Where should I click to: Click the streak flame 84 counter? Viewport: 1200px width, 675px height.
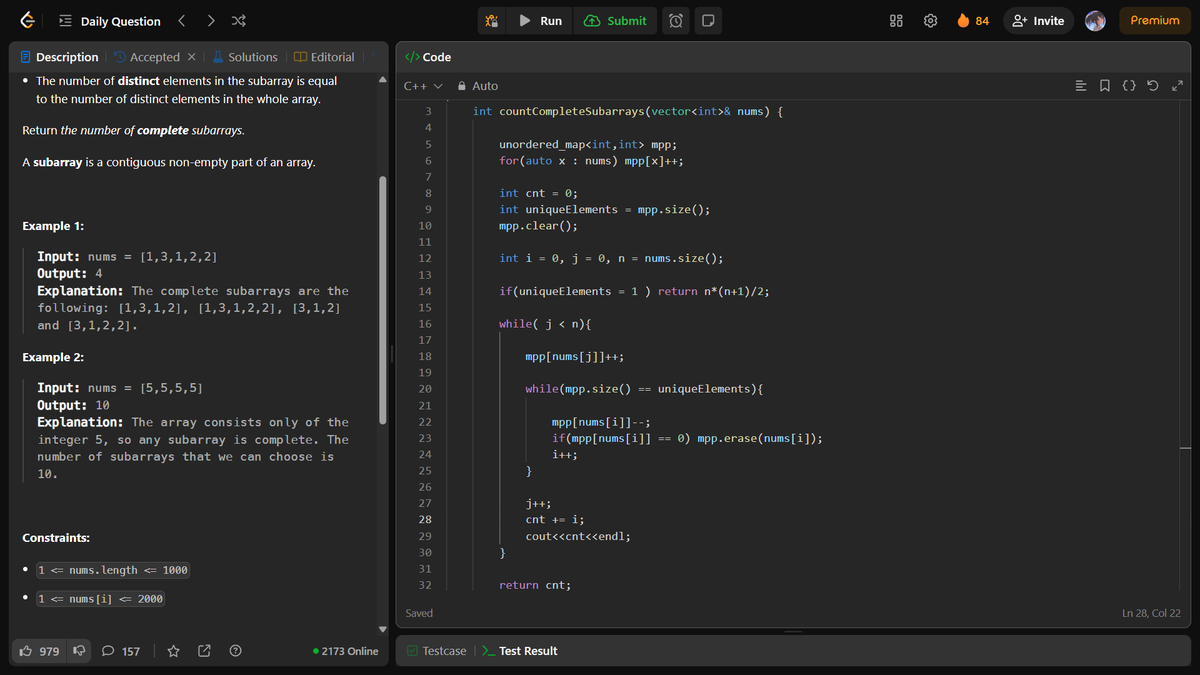973,21
